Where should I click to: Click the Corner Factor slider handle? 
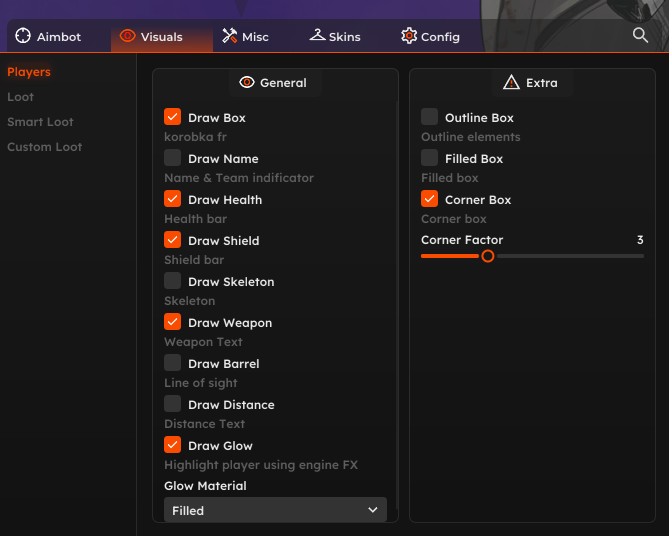tap(488, 256)
